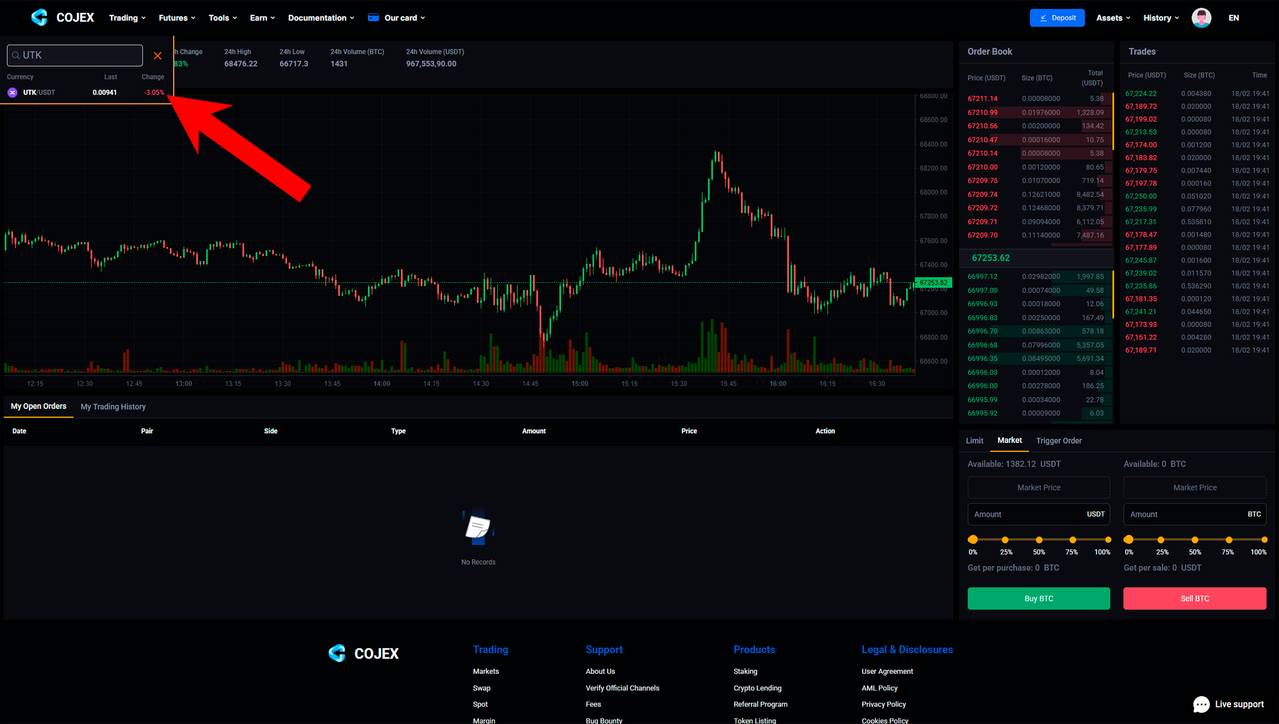Click the UTK coin icon
The image size is (1279, 724).
pos(13,92)
